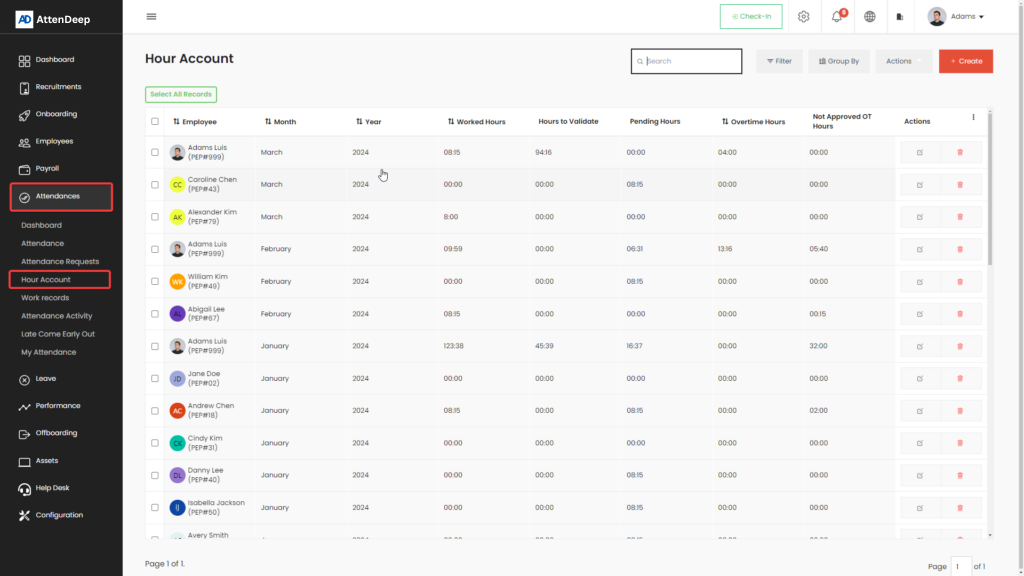This screenshot has width=1024, height=576.
Task: Tick the checkbox for William Kim
Action: coord(155,282)
